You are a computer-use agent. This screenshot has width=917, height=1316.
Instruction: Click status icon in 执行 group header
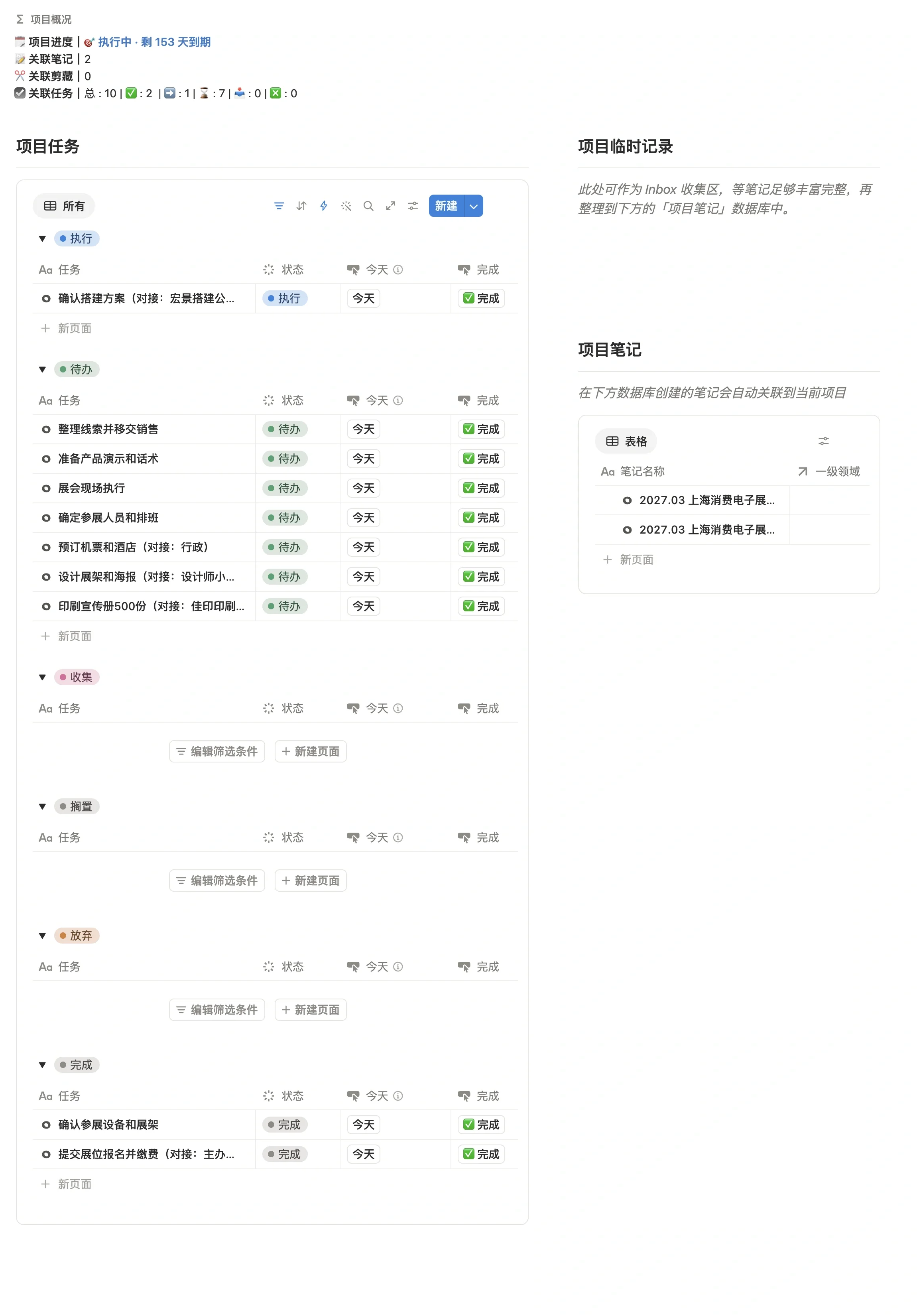[x=269, y=270]
